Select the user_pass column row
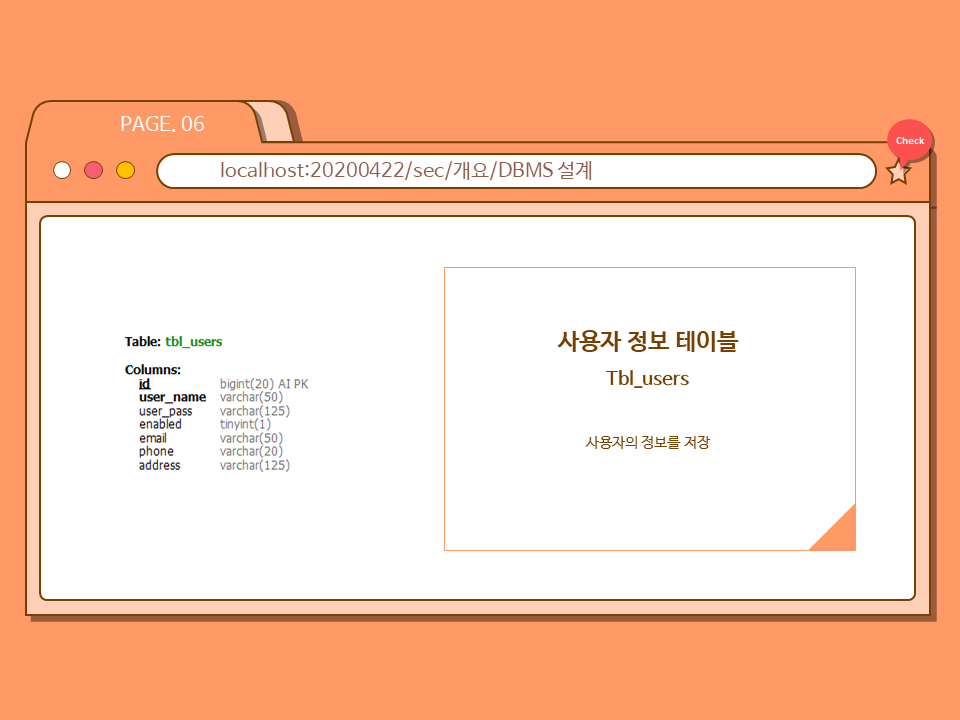The height and width of the screenshot is (720, 960). pyautogui.click(x=165, y=411)
